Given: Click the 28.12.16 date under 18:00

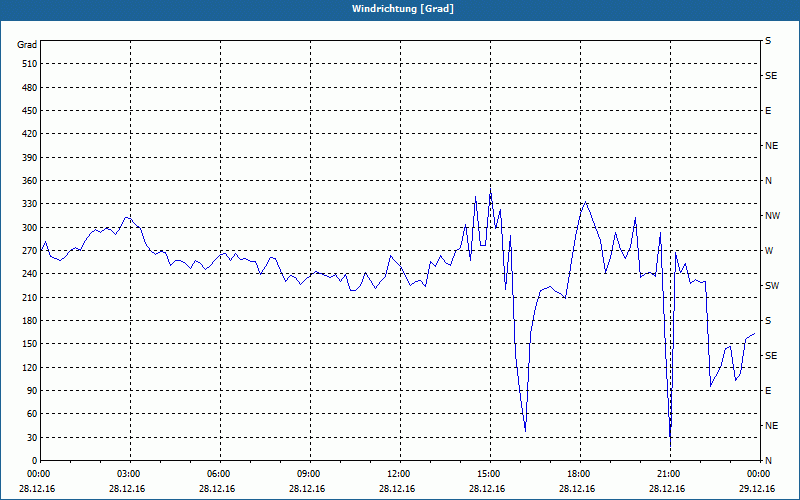Looking at the screenshot, I should click(x=577, y=489).
